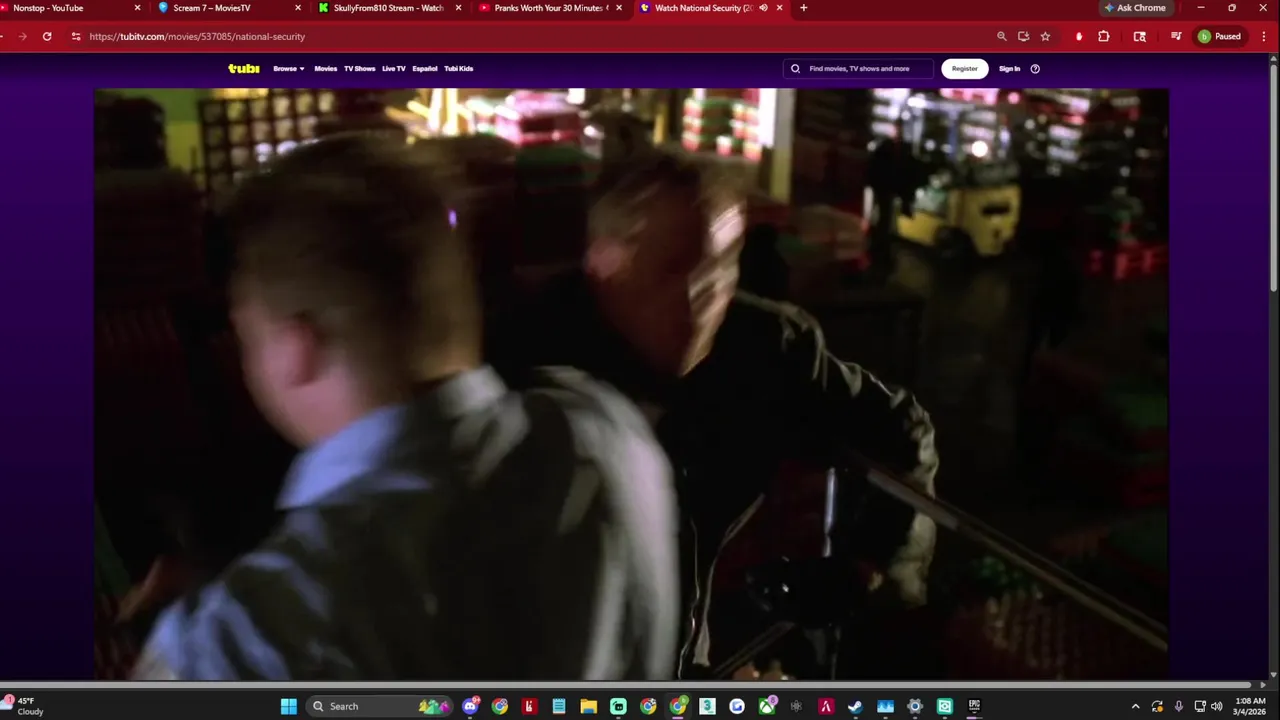Go to Movies section
This screenshot has width=1280, height=720.
point(326,69)
